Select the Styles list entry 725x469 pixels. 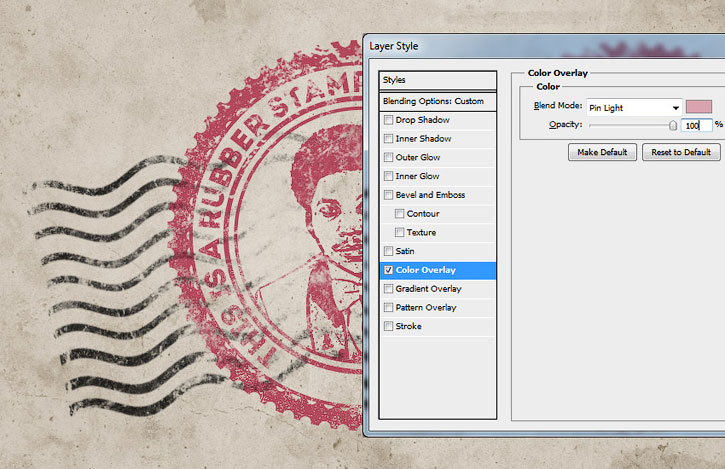point(437,80)
